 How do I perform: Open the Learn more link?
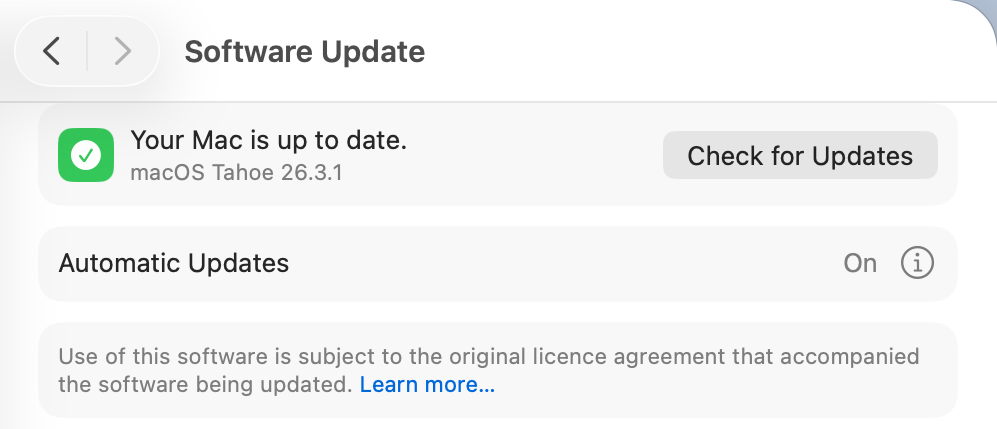pyautogui.click(x=427, y=384)
